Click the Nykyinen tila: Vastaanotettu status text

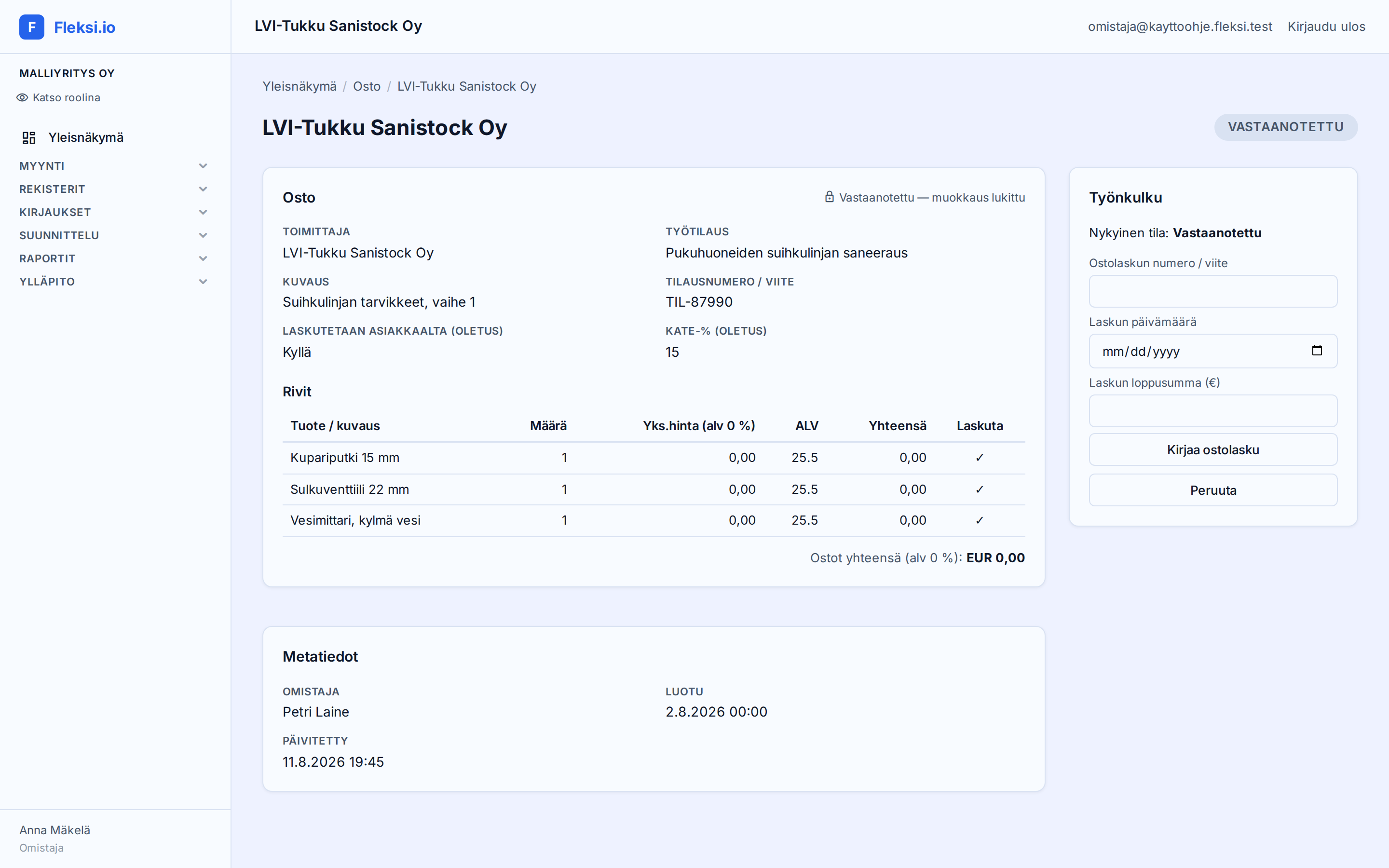(x=1175, y=233)
